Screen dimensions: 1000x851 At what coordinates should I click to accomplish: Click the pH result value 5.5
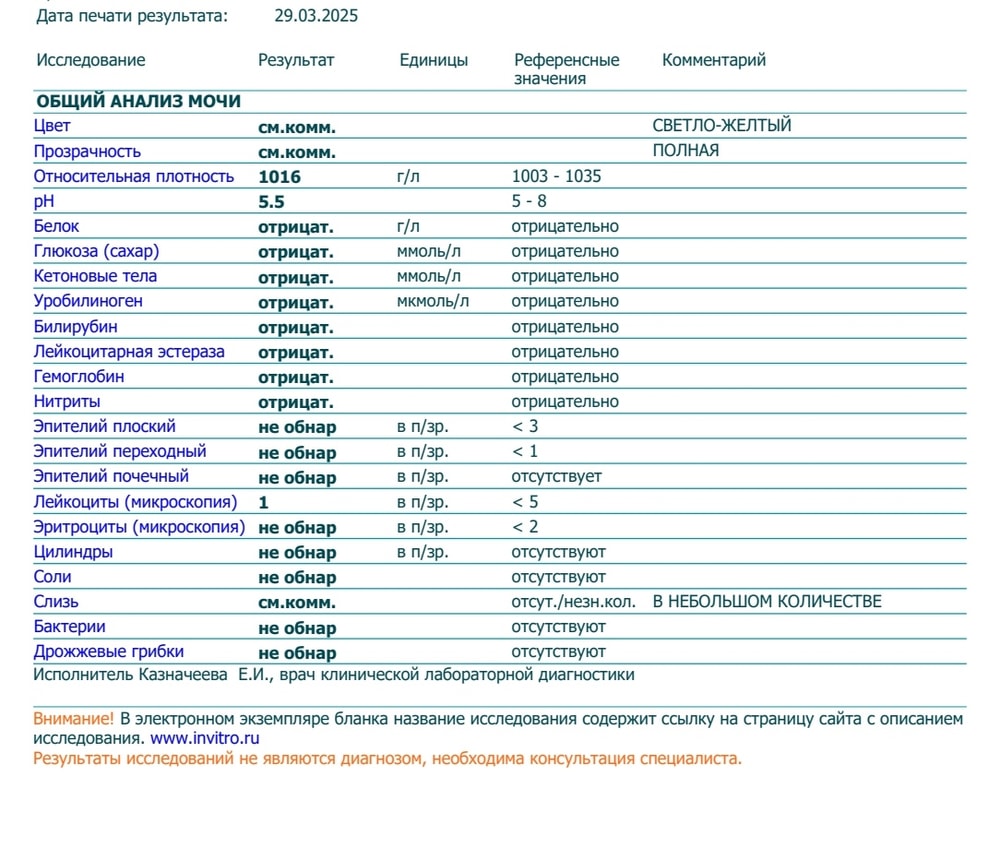click(271, 202)
